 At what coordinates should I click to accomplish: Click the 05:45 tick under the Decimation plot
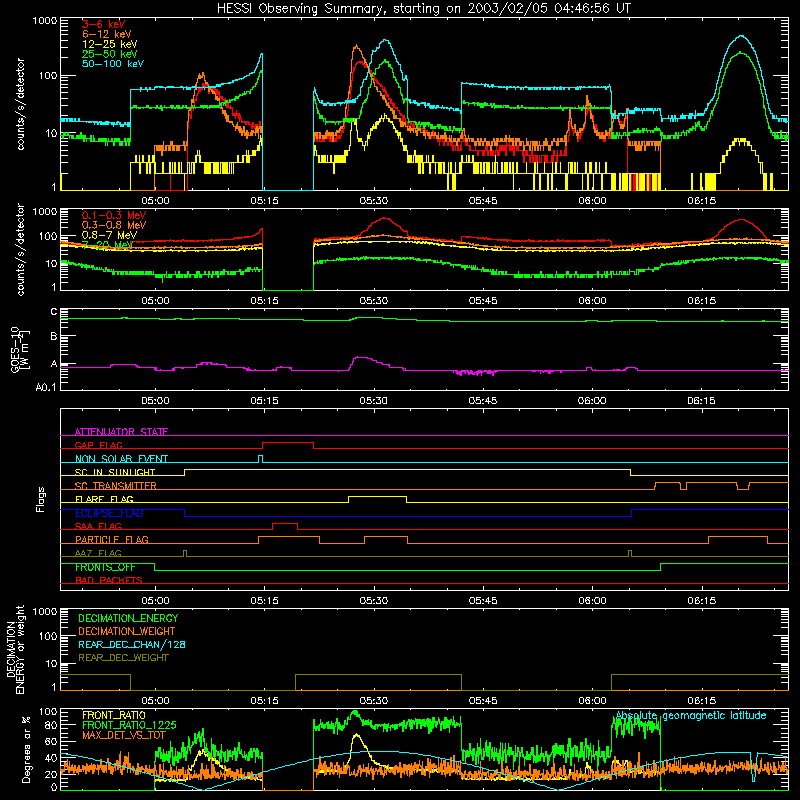coord(483,701)
